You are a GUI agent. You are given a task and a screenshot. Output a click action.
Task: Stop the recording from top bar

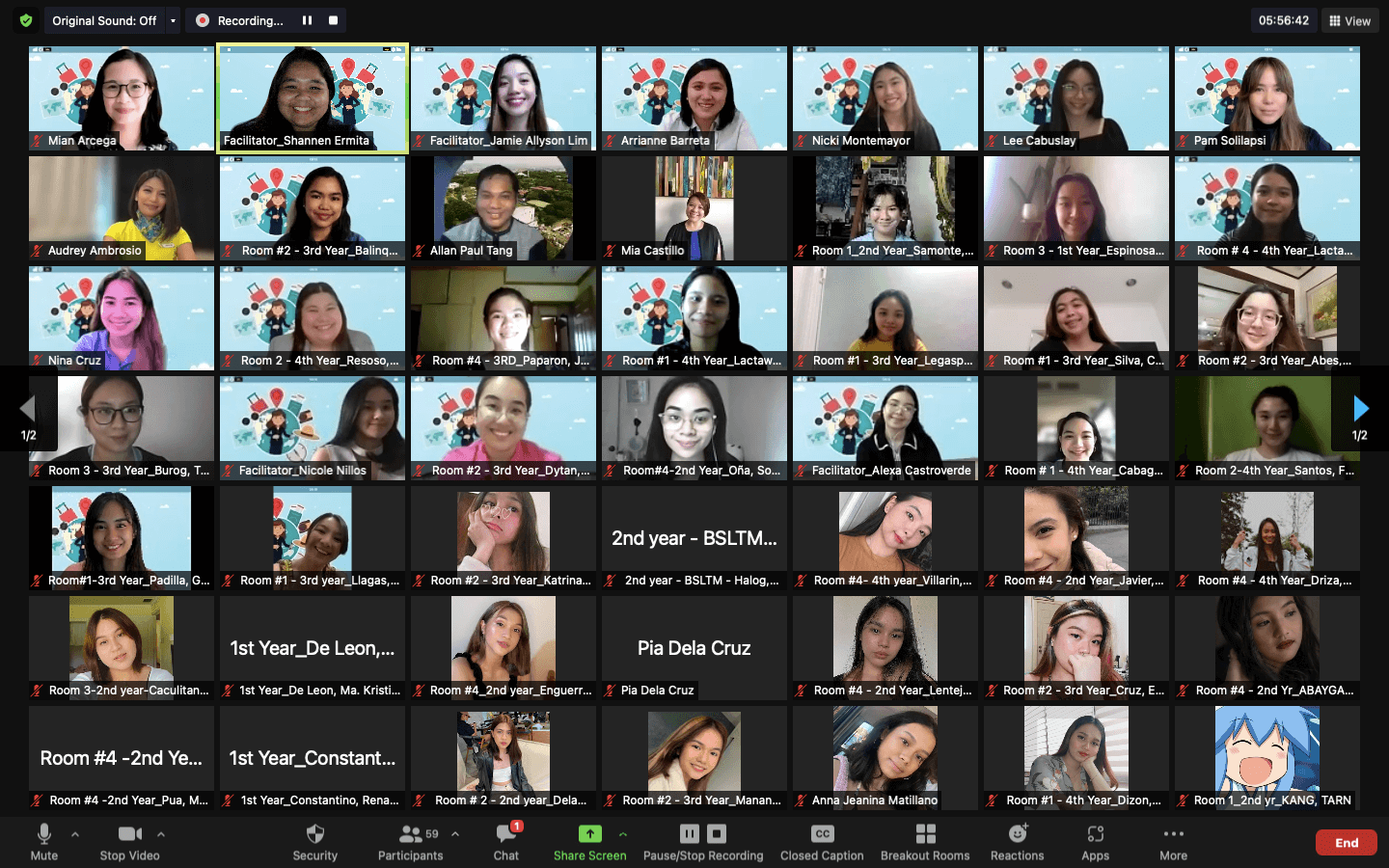(333, 20)
